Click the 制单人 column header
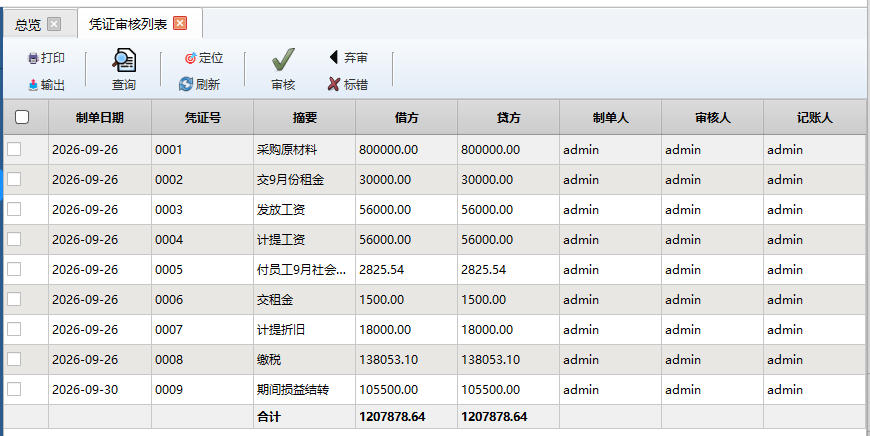 click(x=611, y=118)
